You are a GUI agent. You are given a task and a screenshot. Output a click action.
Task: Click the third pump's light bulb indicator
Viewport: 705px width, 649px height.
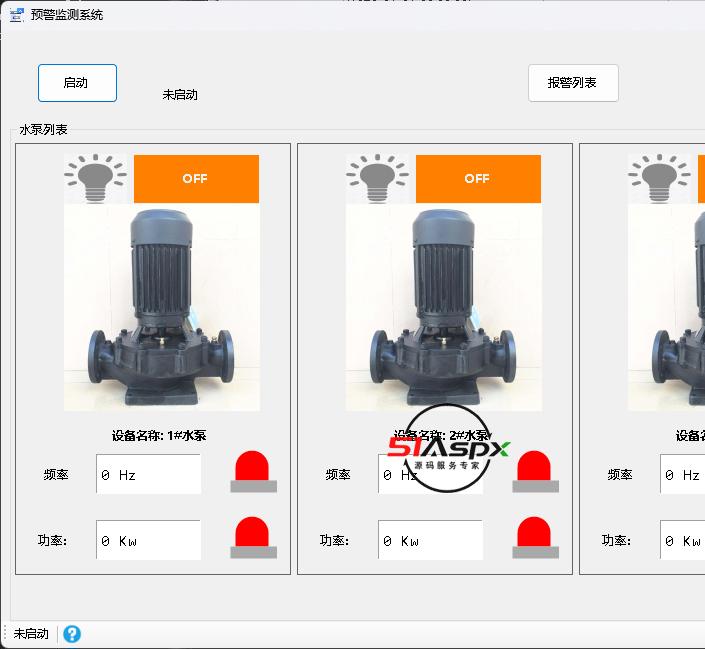(x=660, y=179)
